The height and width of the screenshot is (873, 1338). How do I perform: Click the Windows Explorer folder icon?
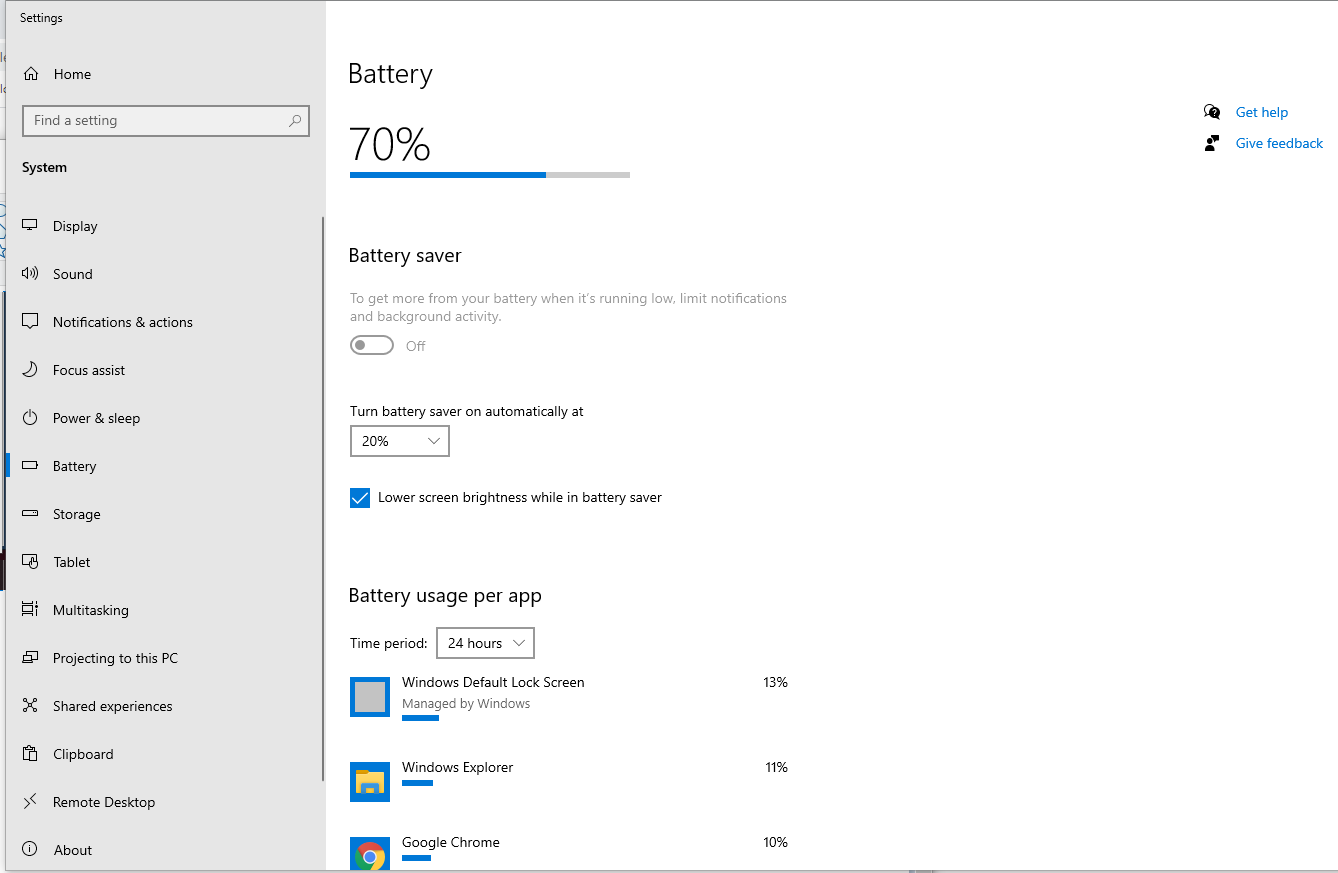370,782
